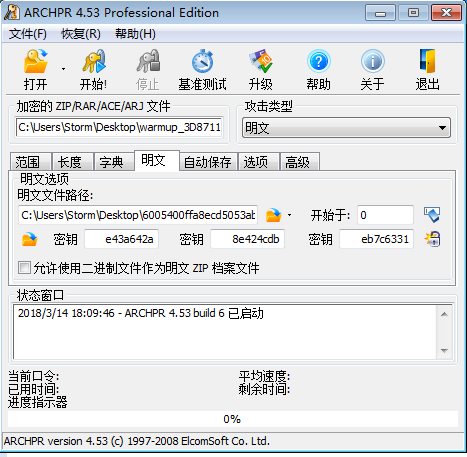
Task: Open the 关于 (About) info icon
Action: point(373,62)
